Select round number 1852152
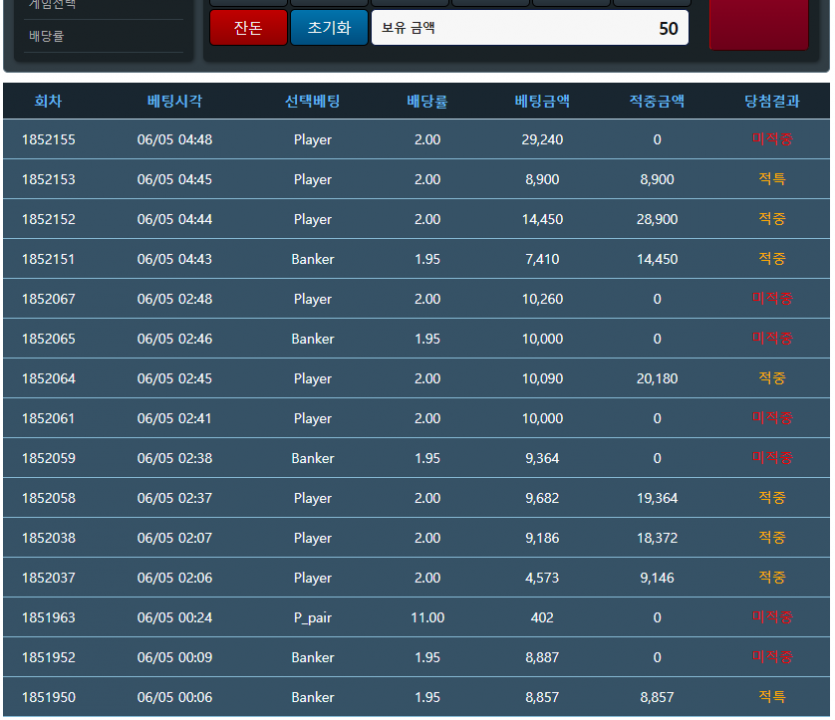The width and height of the screenshot is (835, 720). [48, 219]
